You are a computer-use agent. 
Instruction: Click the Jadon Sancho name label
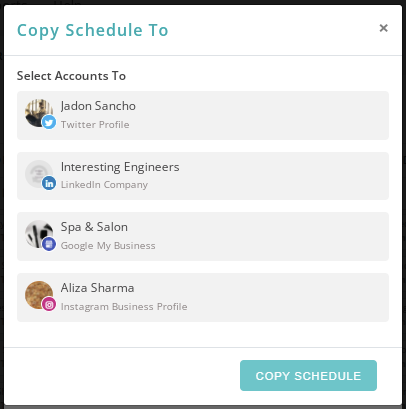coord(98,106)
